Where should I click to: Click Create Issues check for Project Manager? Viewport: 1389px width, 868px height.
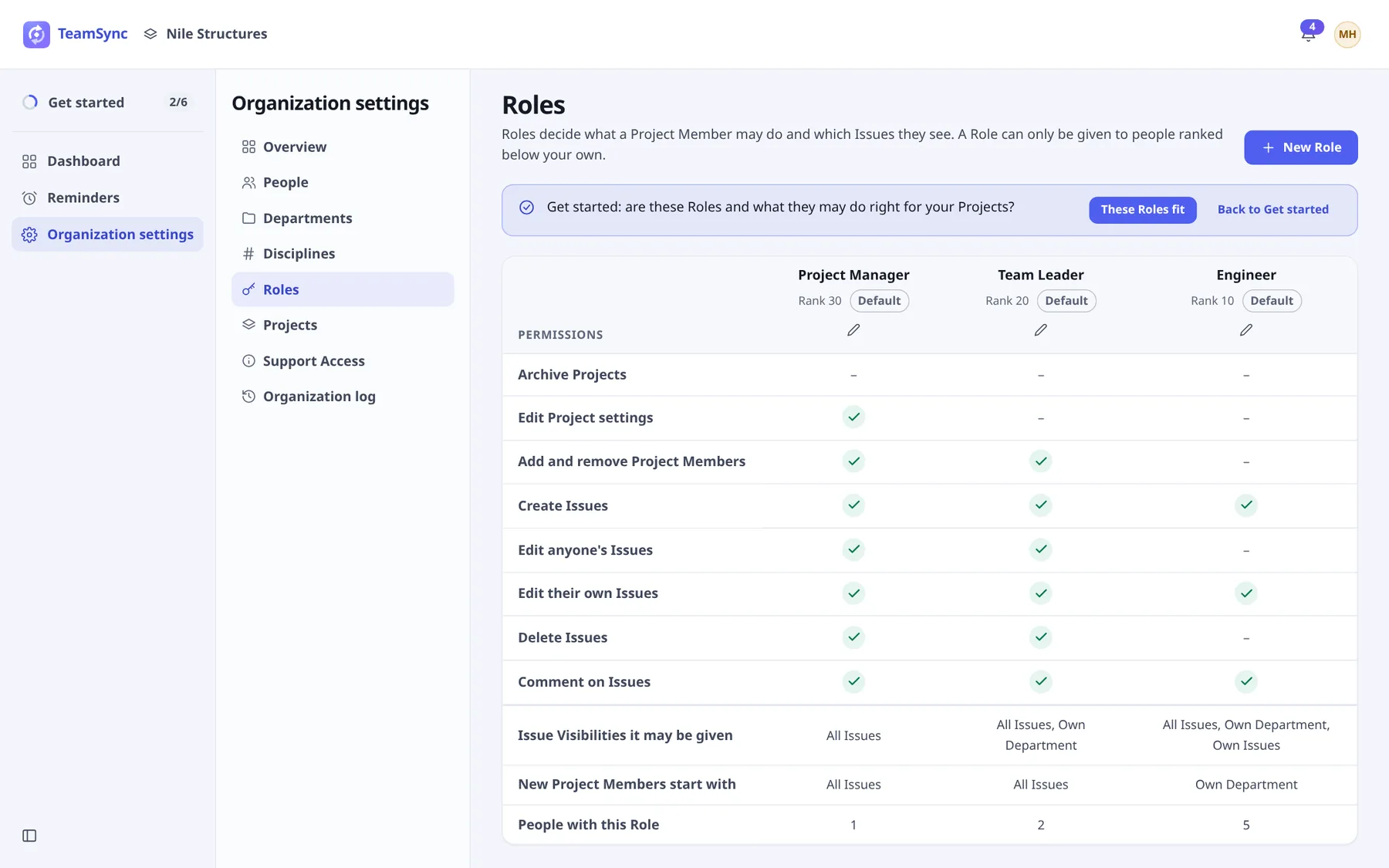853,505
